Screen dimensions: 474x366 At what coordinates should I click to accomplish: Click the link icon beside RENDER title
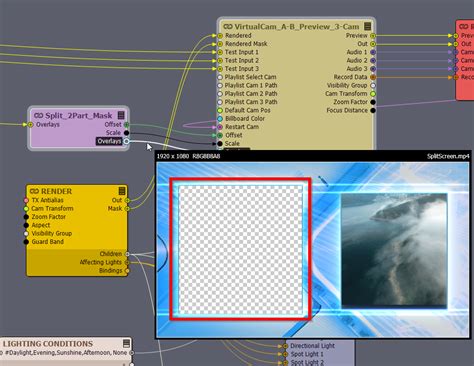[x=34, y=191]
